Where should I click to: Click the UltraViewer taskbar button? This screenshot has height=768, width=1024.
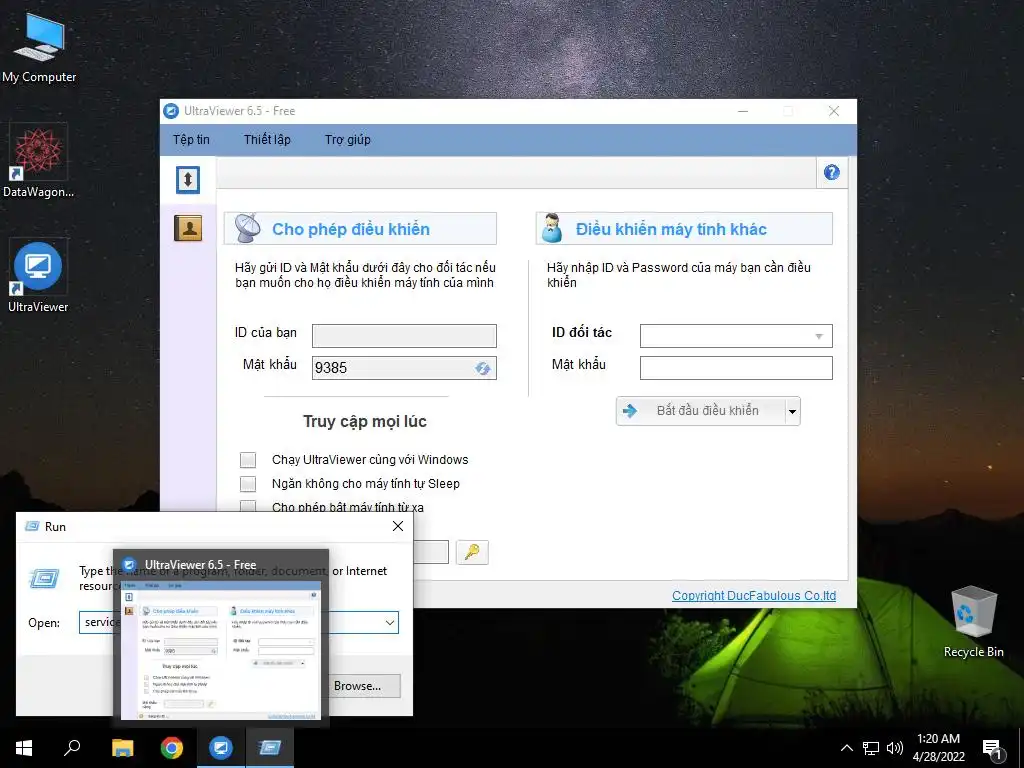click(x=221, y=748)
